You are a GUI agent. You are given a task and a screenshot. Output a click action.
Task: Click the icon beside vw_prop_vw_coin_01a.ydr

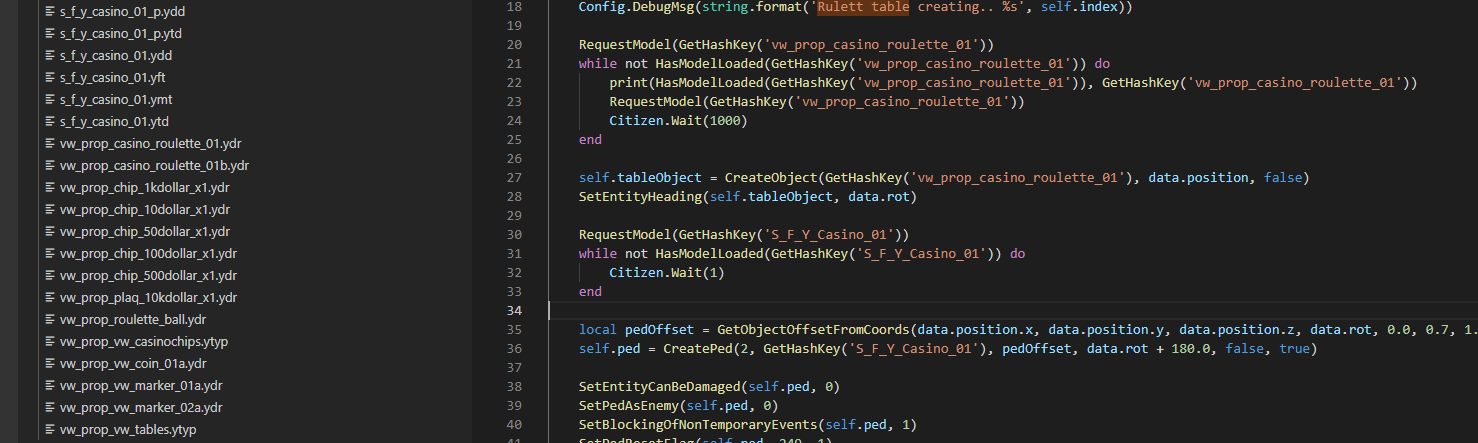click(x=50, y=364)
